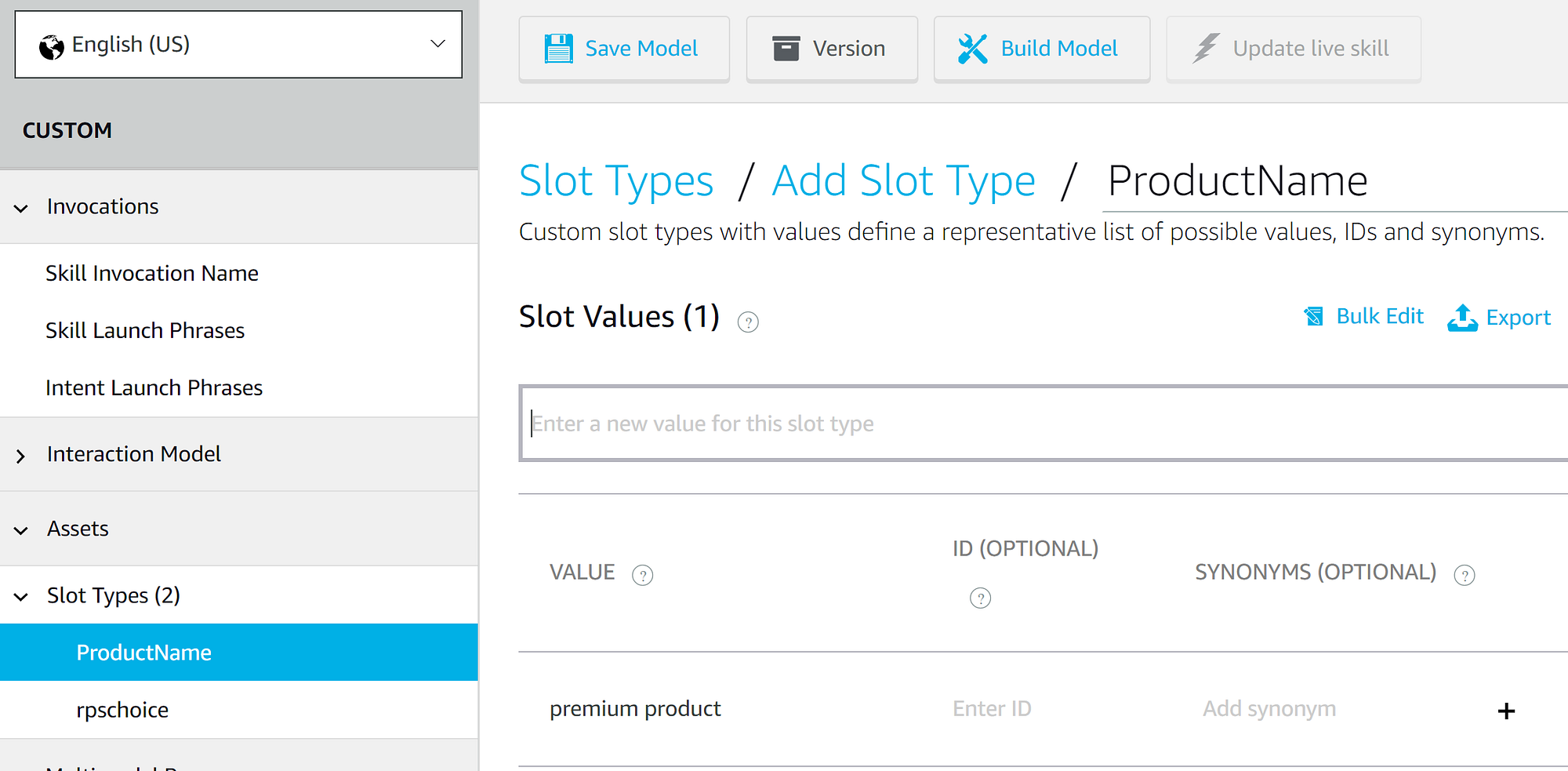Click the Version archive box icon
This screenshot has height=771, width=1568.
(786, 49)
